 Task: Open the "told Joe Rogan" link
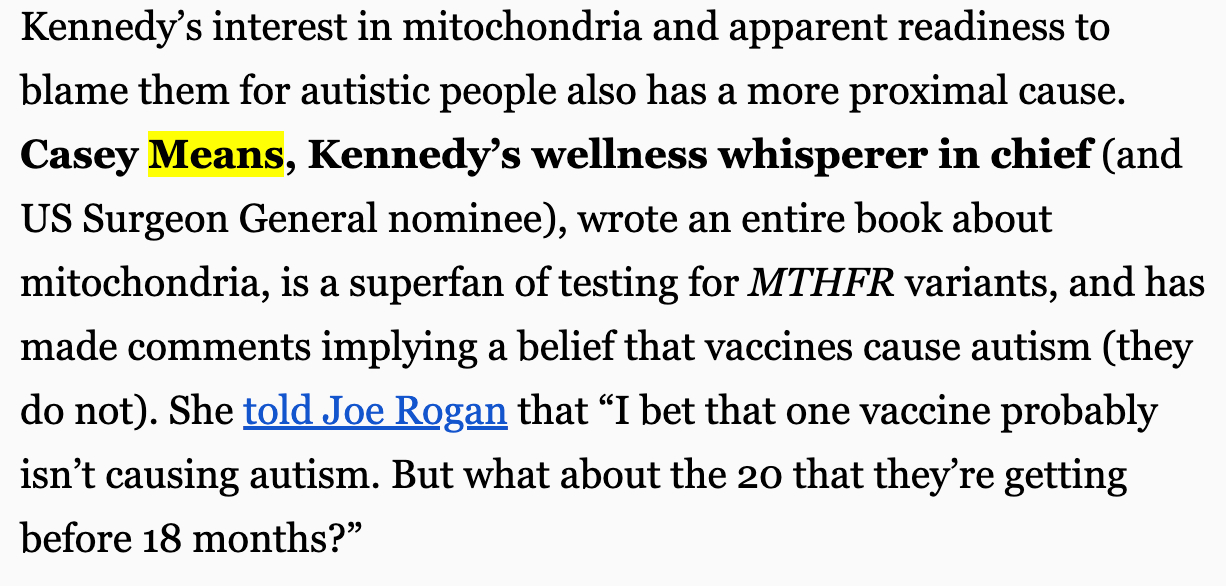coord(375,412)
